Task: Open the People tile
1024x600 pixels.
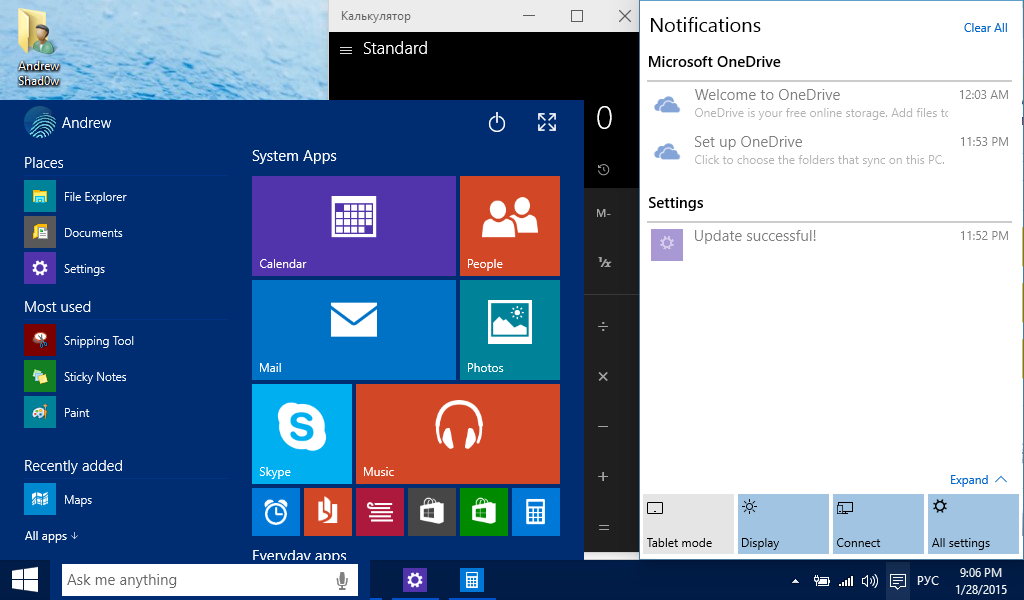Action: [x=509, y=226]
